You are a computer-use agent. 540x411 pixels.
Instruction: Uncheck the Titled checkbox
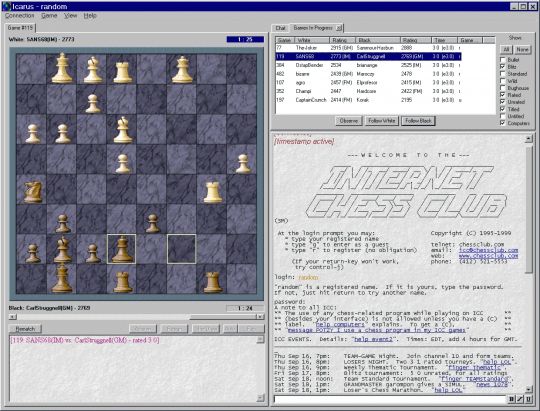click(502, 109)
